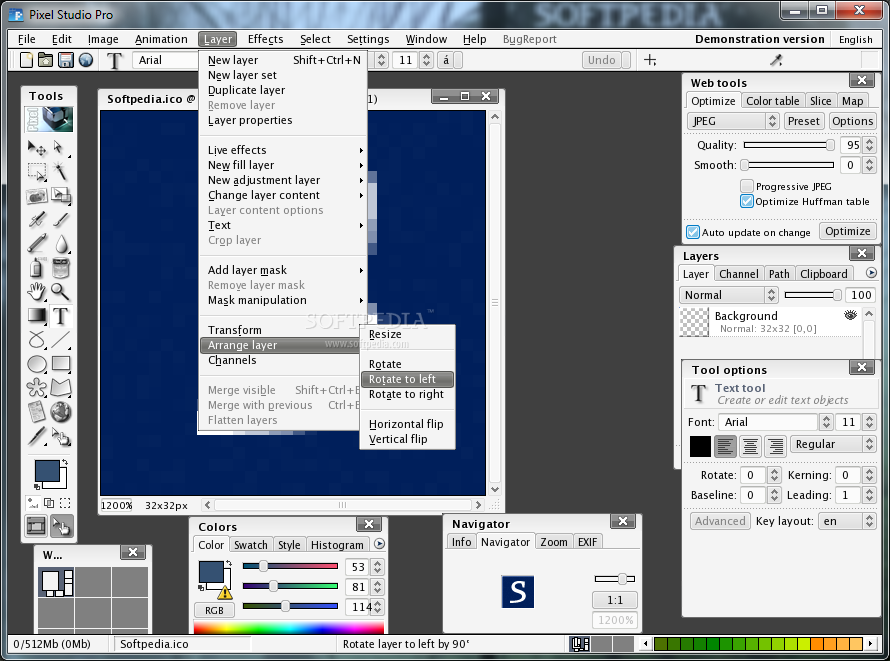This screenshot has height=661, width=890.
Task: Open the Layers panel options arrow
Action: pos(871,273)
